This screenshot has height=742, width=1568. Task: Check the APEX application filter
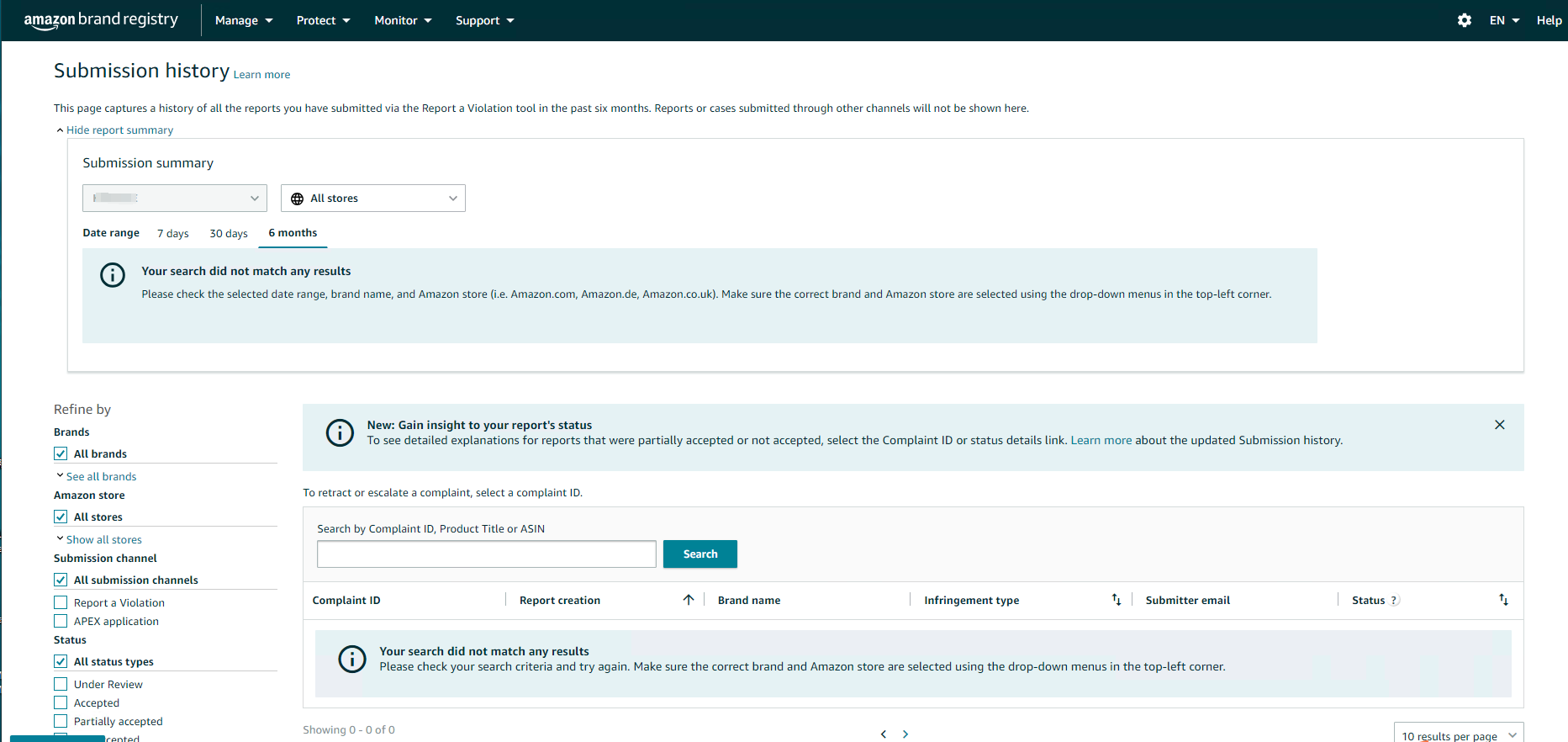61,621
